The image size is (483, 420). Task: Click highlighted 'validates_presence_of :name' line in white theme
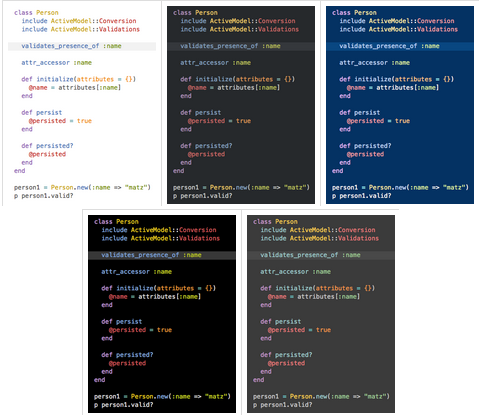82,46
